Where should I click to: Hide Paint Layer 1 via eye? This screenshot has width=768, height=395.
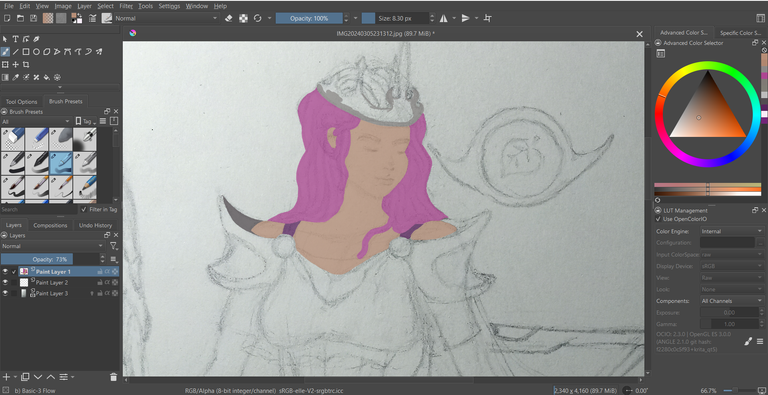coord(5,271)
